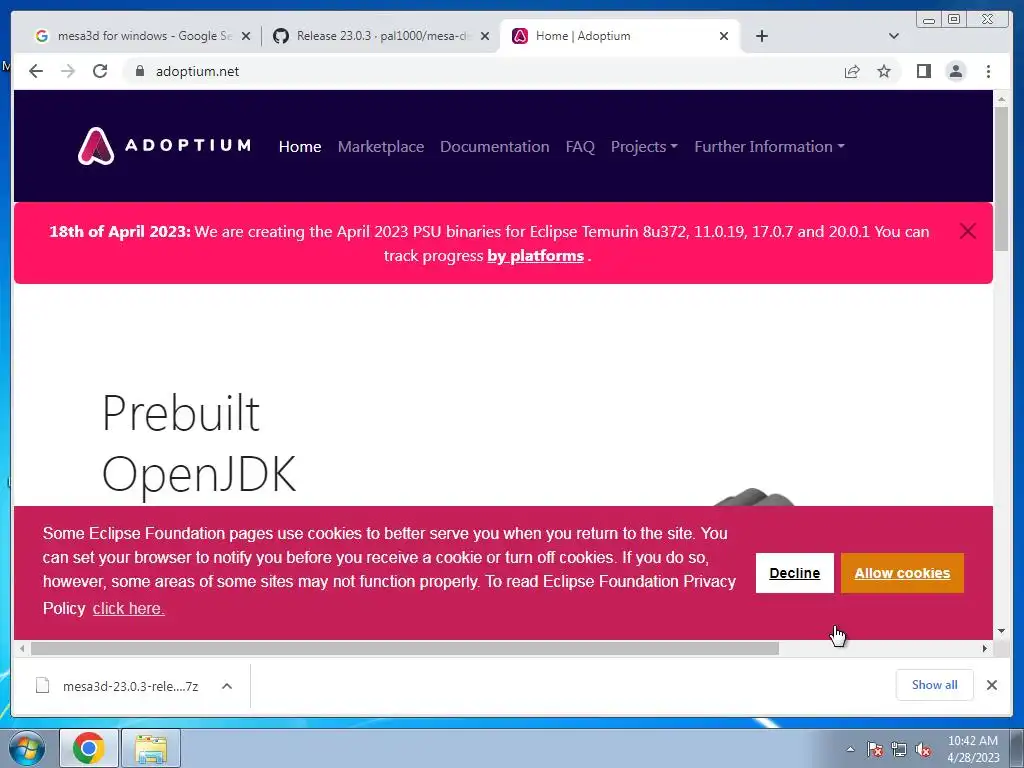Click the vertical scrollbar thumb
Image resolution: width=1024 pixels, height=768 pixels.
pos(1002,178)
